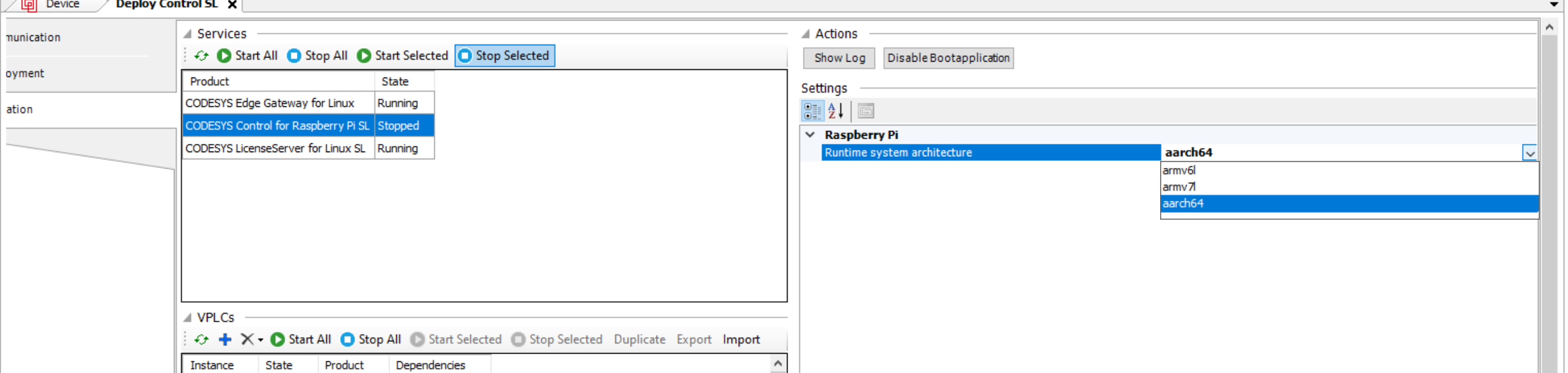Click the State column header in VPLCs
This screenshot has height=373, width=1568.
[288, 365]
